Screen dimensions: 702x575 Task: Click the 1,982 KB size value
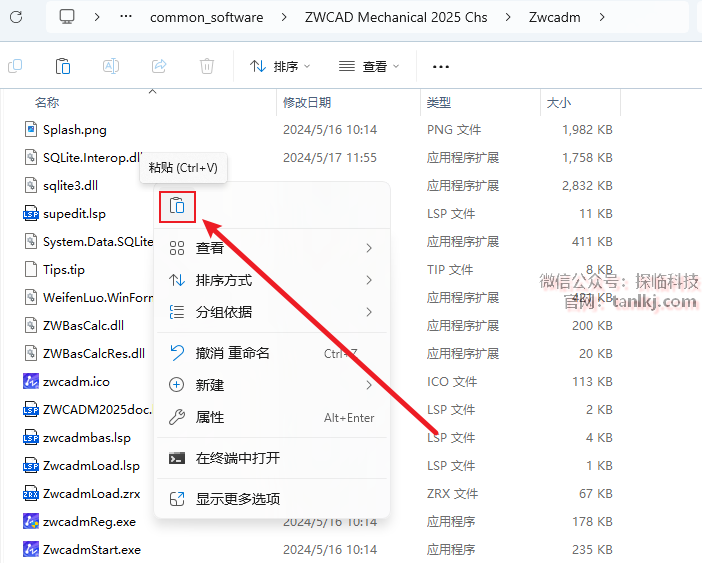click(587, 129)
